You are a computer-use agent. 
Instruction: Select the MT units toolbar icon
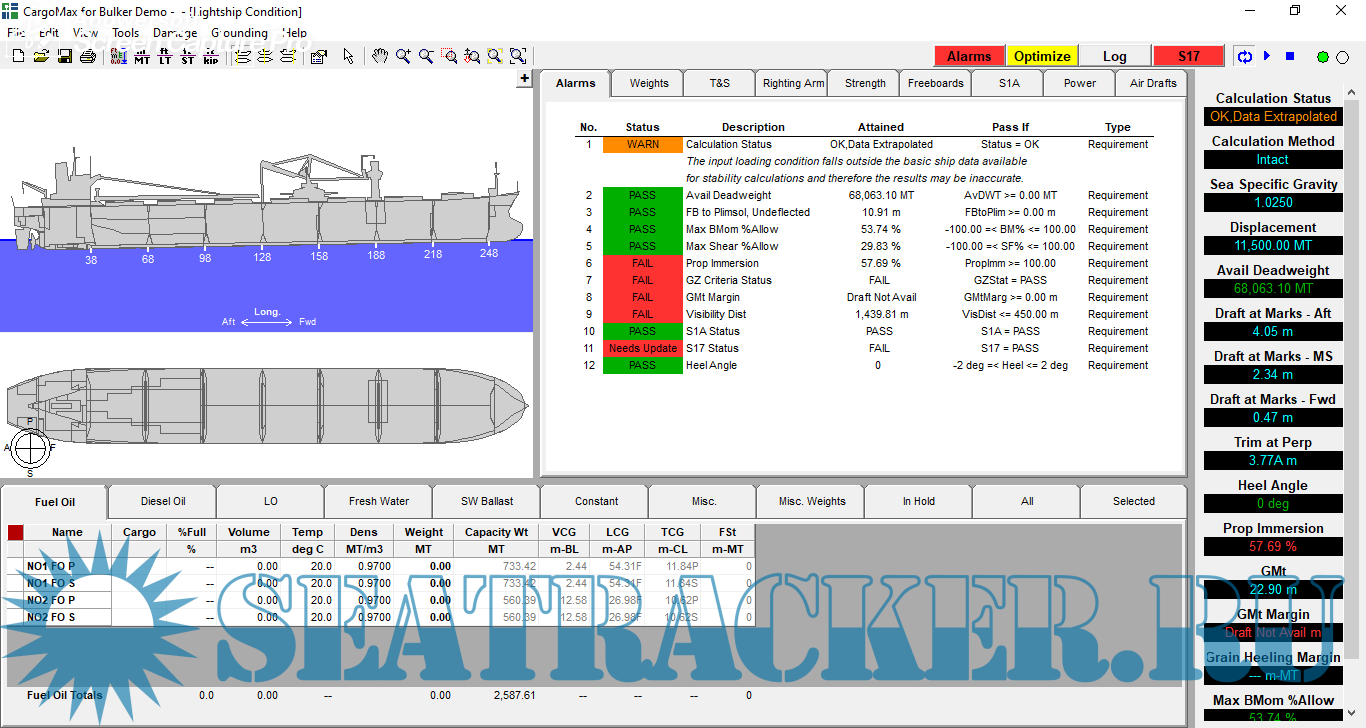142,57
